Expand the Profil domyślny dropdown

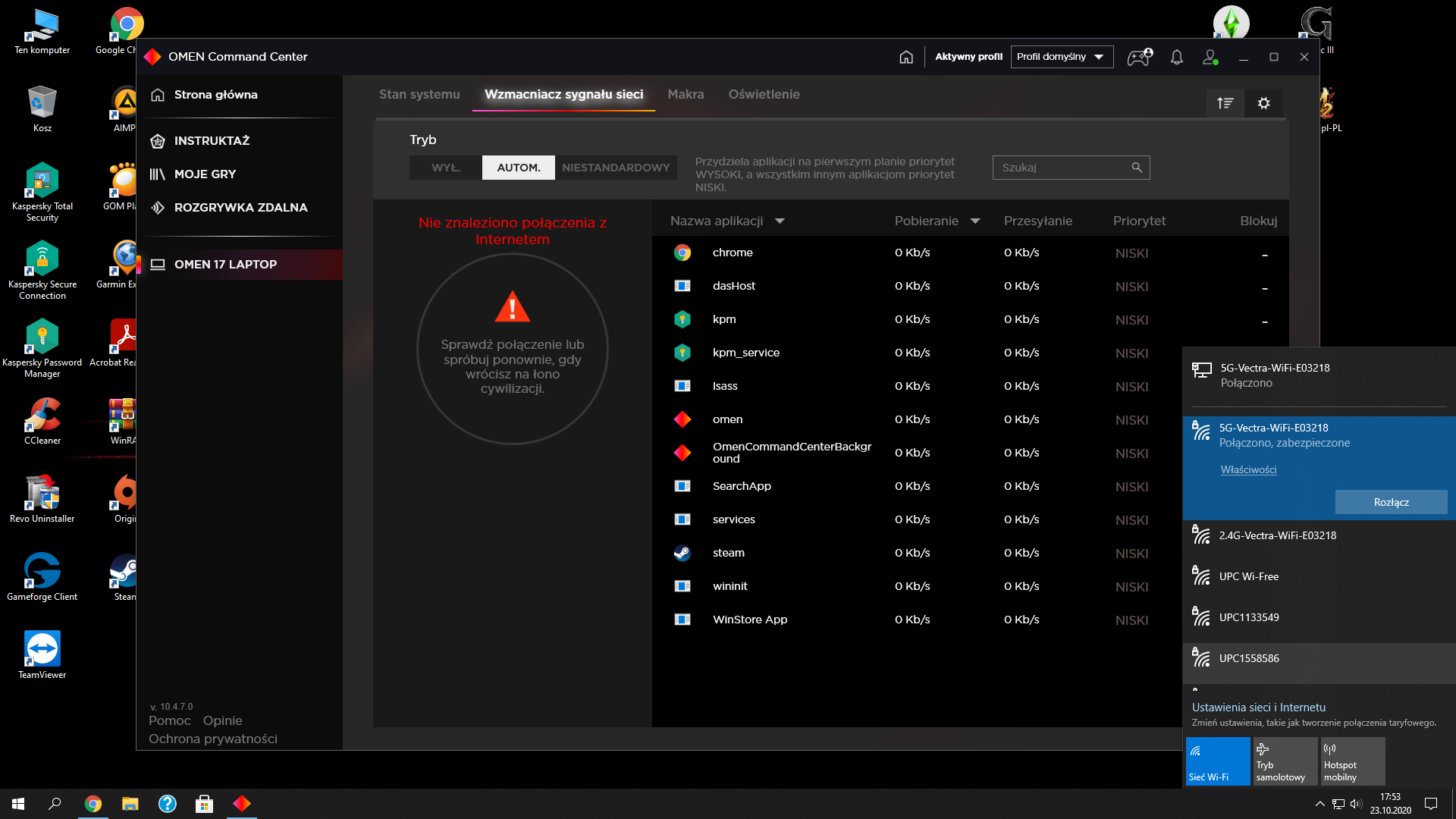(x=1062, y=57)
